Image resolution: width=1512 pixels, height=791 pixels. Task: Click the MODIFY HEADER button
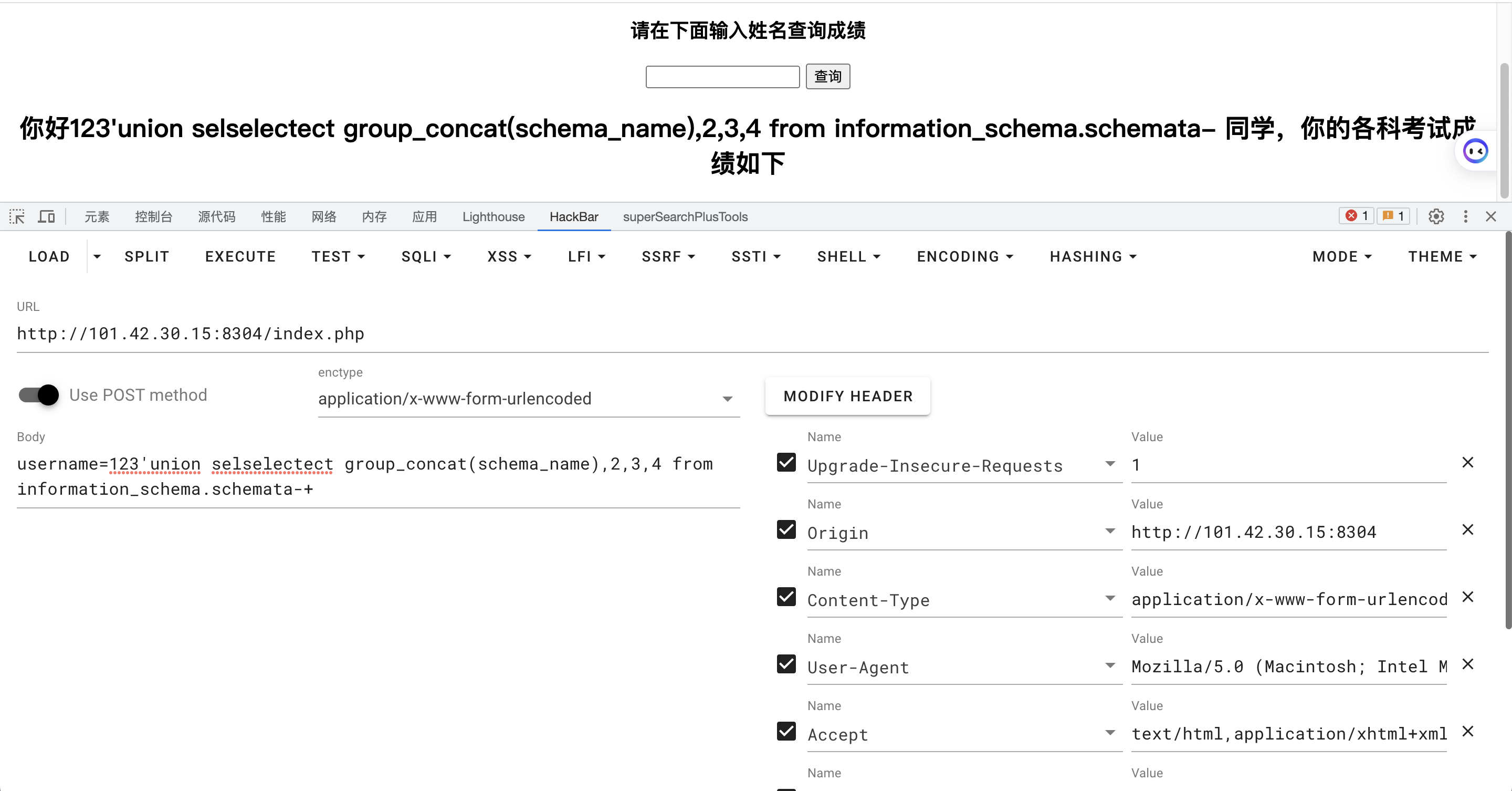click(x=847, y=397)
